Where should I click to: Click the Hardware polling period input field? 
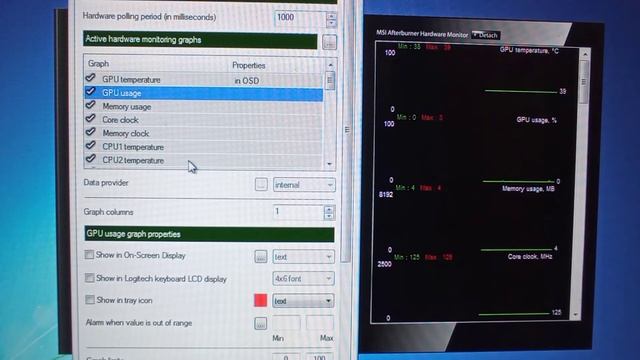300,18
